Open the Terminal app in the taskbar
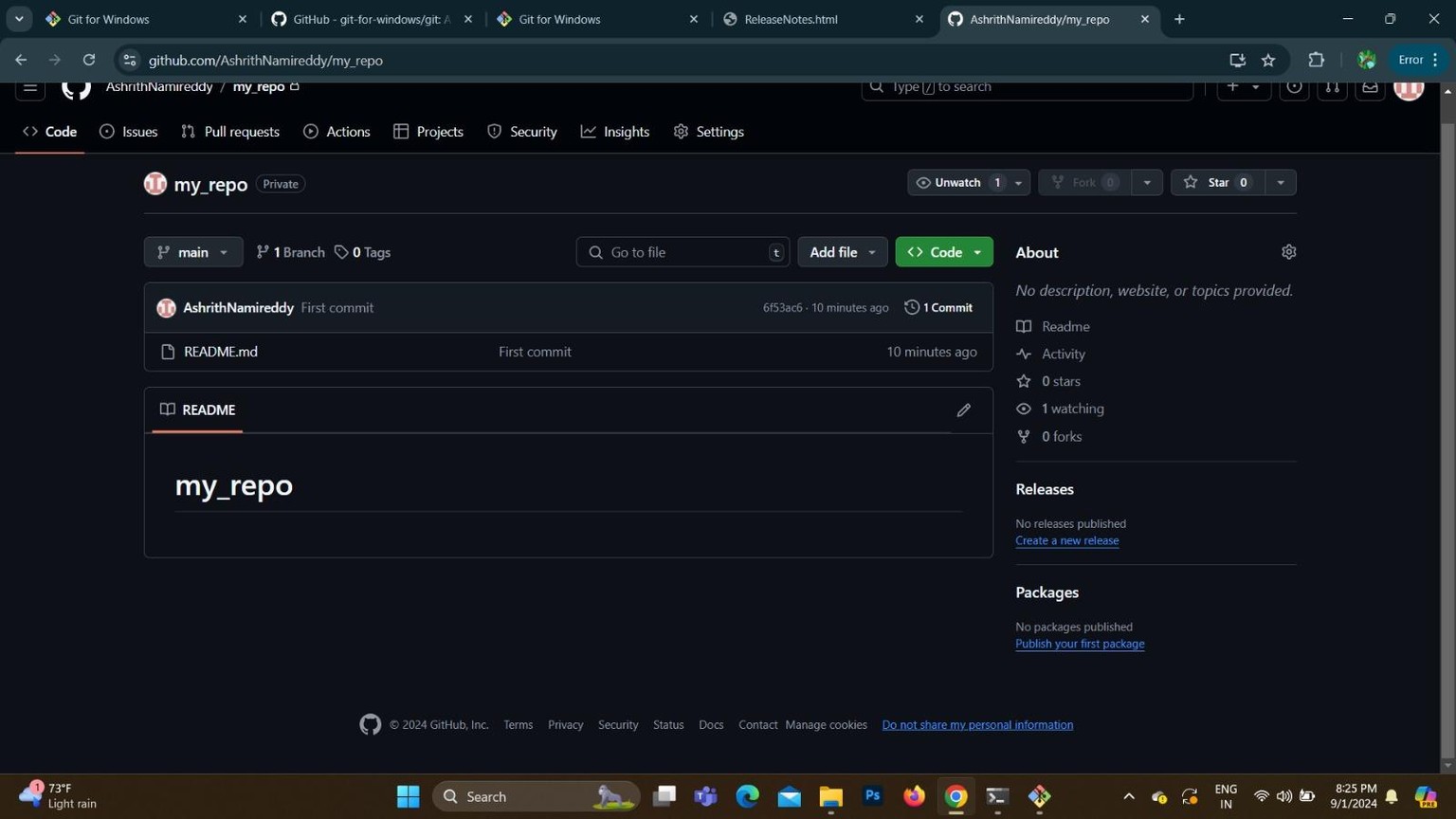Image resolution: width=1456 pixels, height=819 pixels. click(997, 797)
